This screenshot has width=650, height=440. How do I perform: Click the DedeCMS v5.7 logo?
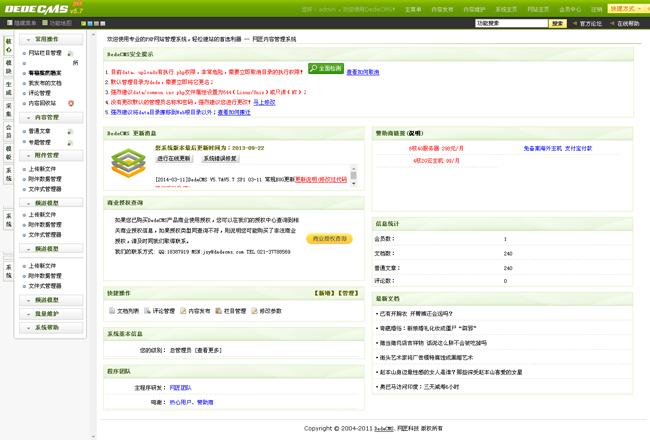point(44,8)
